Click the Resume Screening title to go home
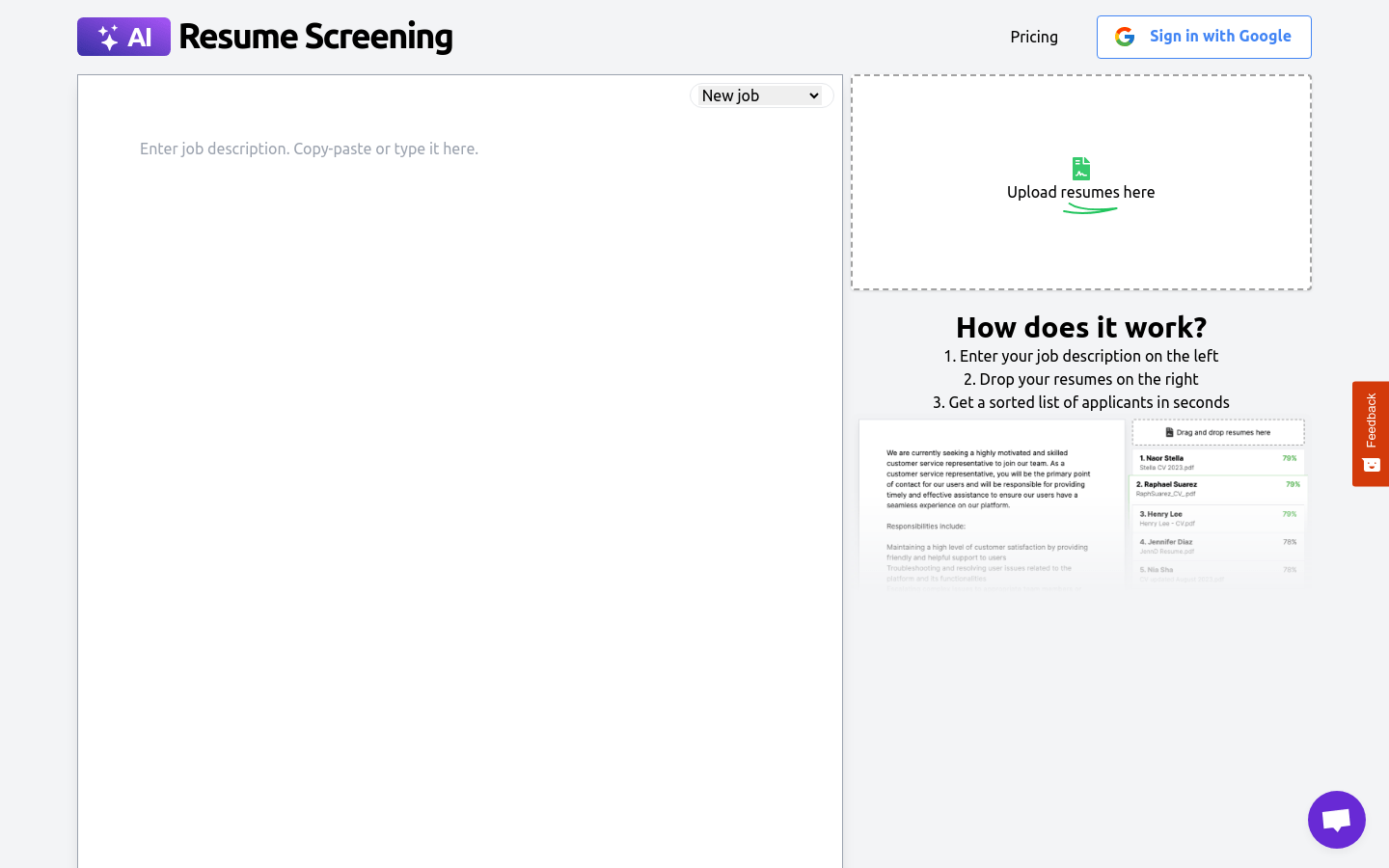The width and height of the screenshot is (1389, 868). click(x=318, y=36)
